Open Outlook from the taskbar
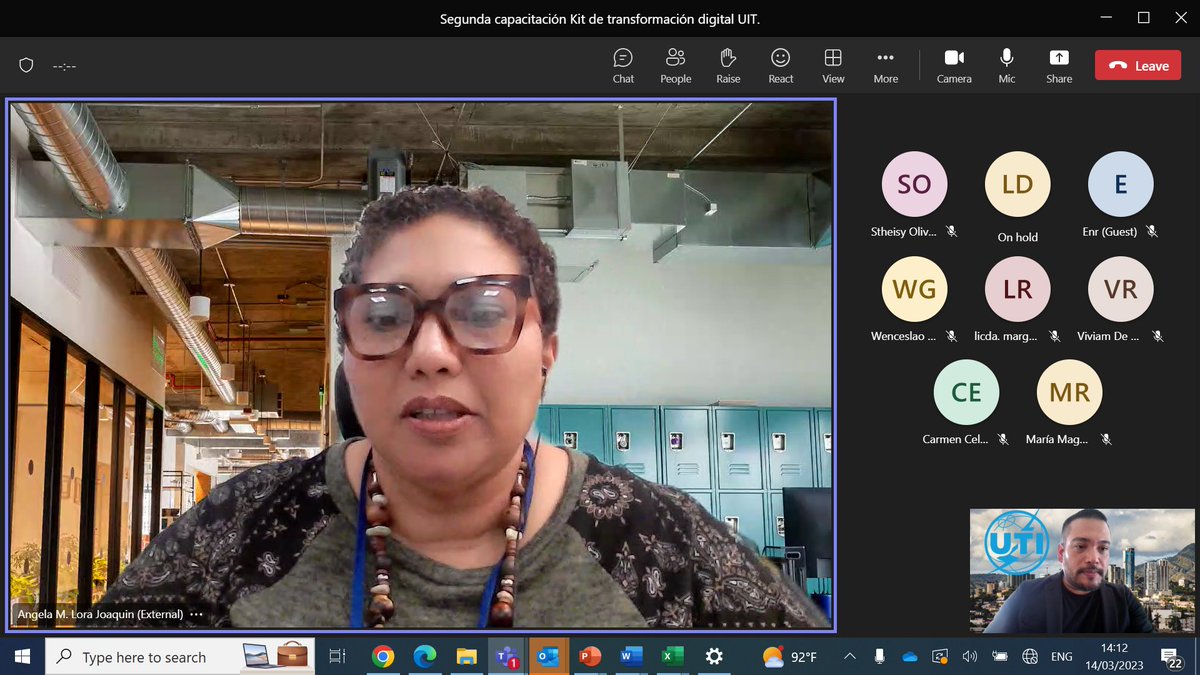Screen dimensions: 1200x675 (x=548, y=657)
